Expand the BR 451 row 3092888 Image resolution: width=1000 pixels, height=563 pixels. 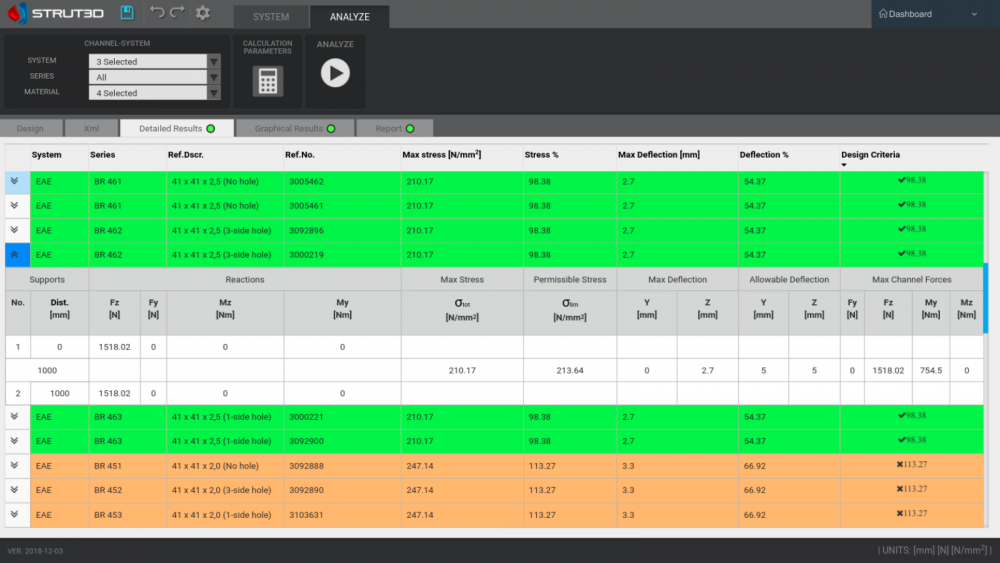click(x=15, y=465)
